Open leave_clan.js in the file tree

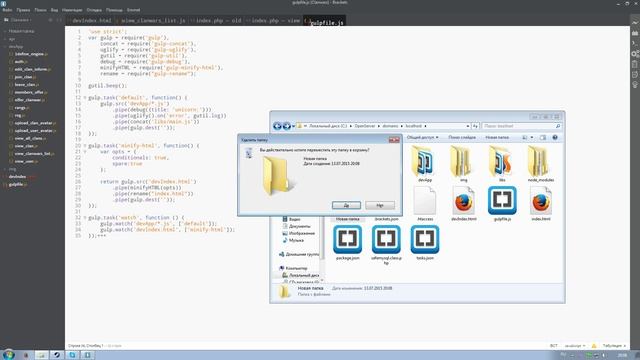26,84
